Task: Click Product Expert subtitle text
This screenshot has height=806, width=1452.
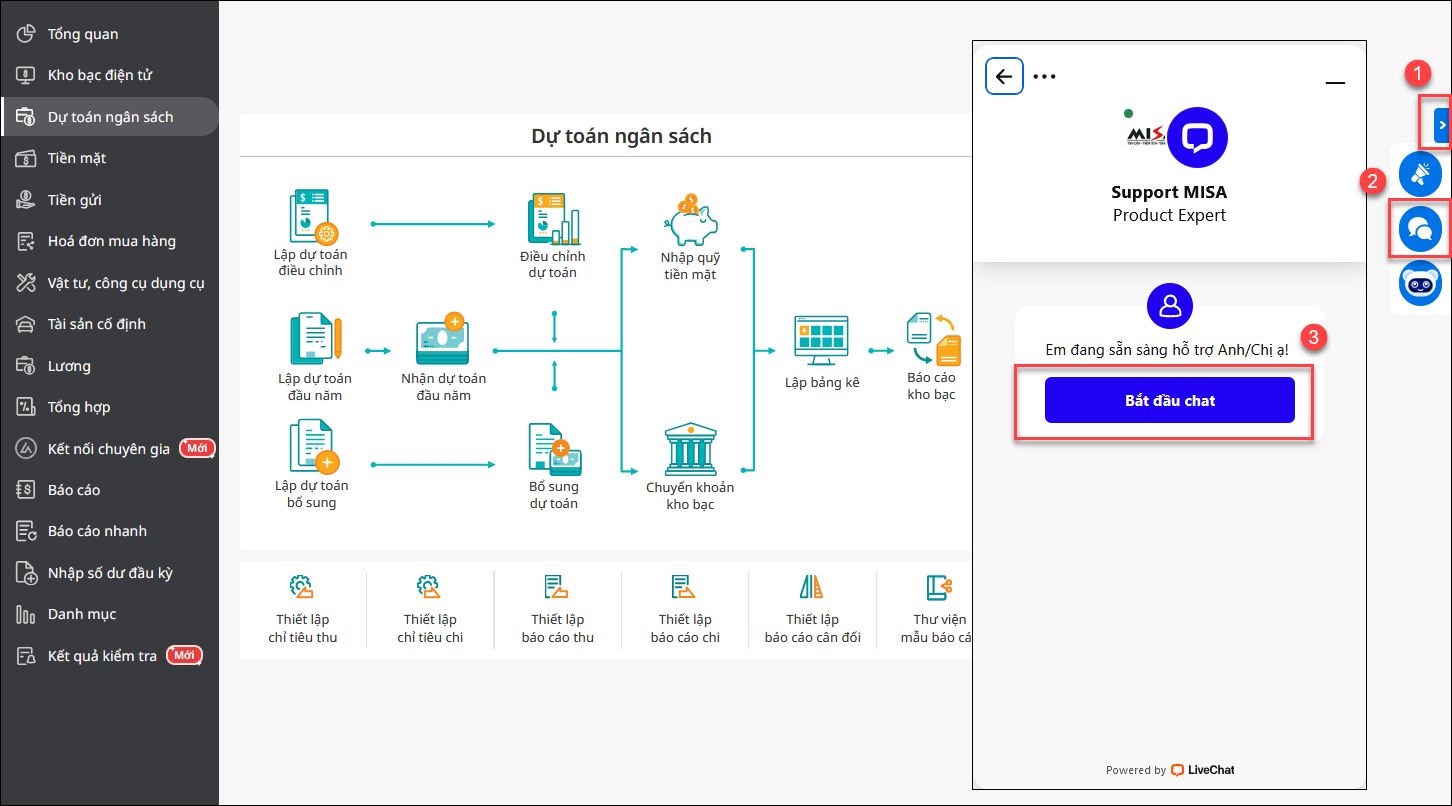Action: (1169, 215)
